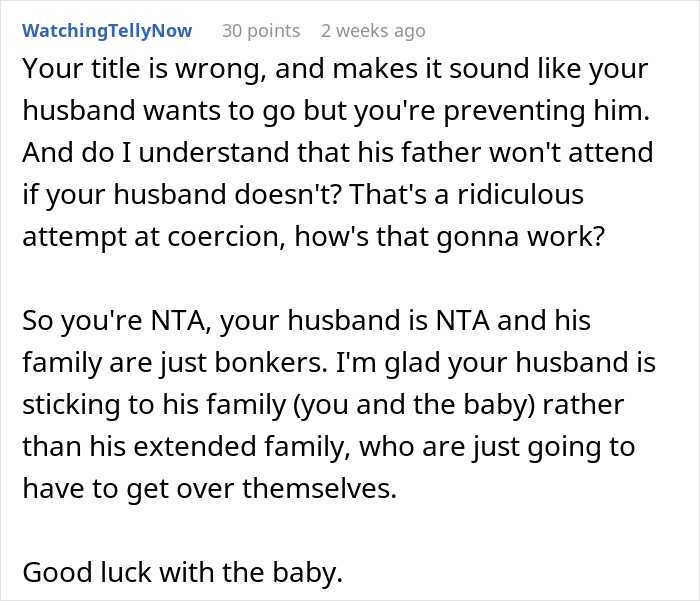Click the line starting "sticking to his family"

click(x=322, y=404)
